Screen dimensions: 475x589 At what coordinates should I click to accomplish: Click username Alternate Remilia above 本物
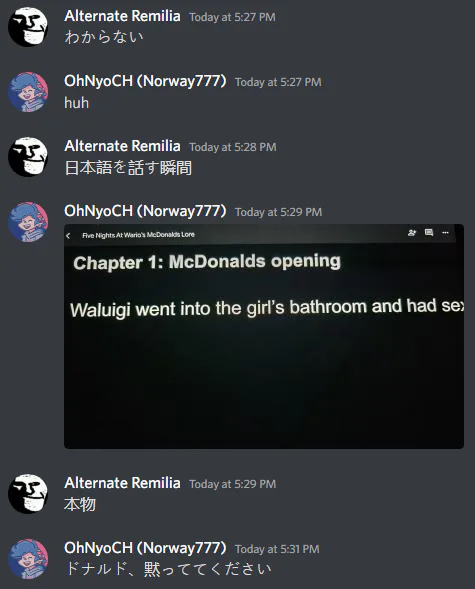tap(122, 483)
